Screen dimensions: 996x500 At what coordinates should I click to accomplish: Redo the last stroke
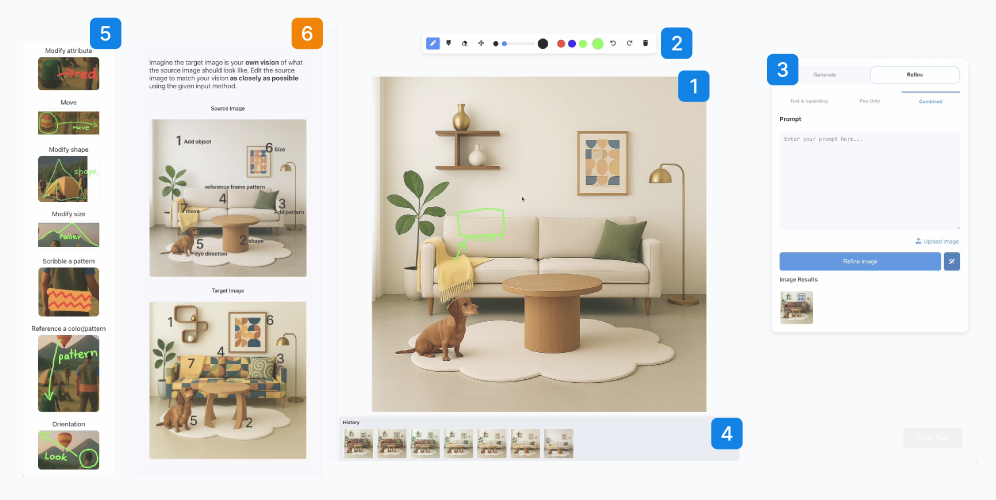pos(629,43)
